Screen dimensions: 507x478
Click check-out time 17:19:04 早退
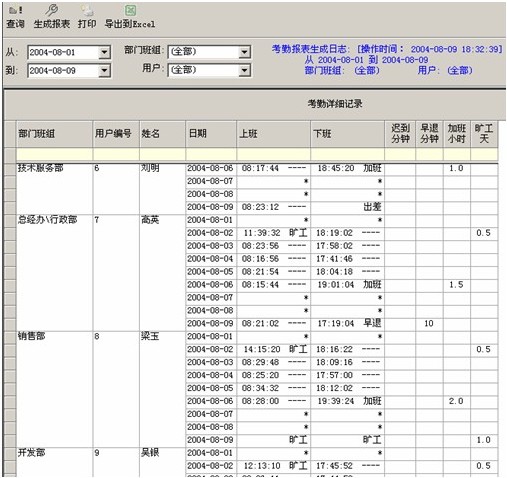pos(347,323)
